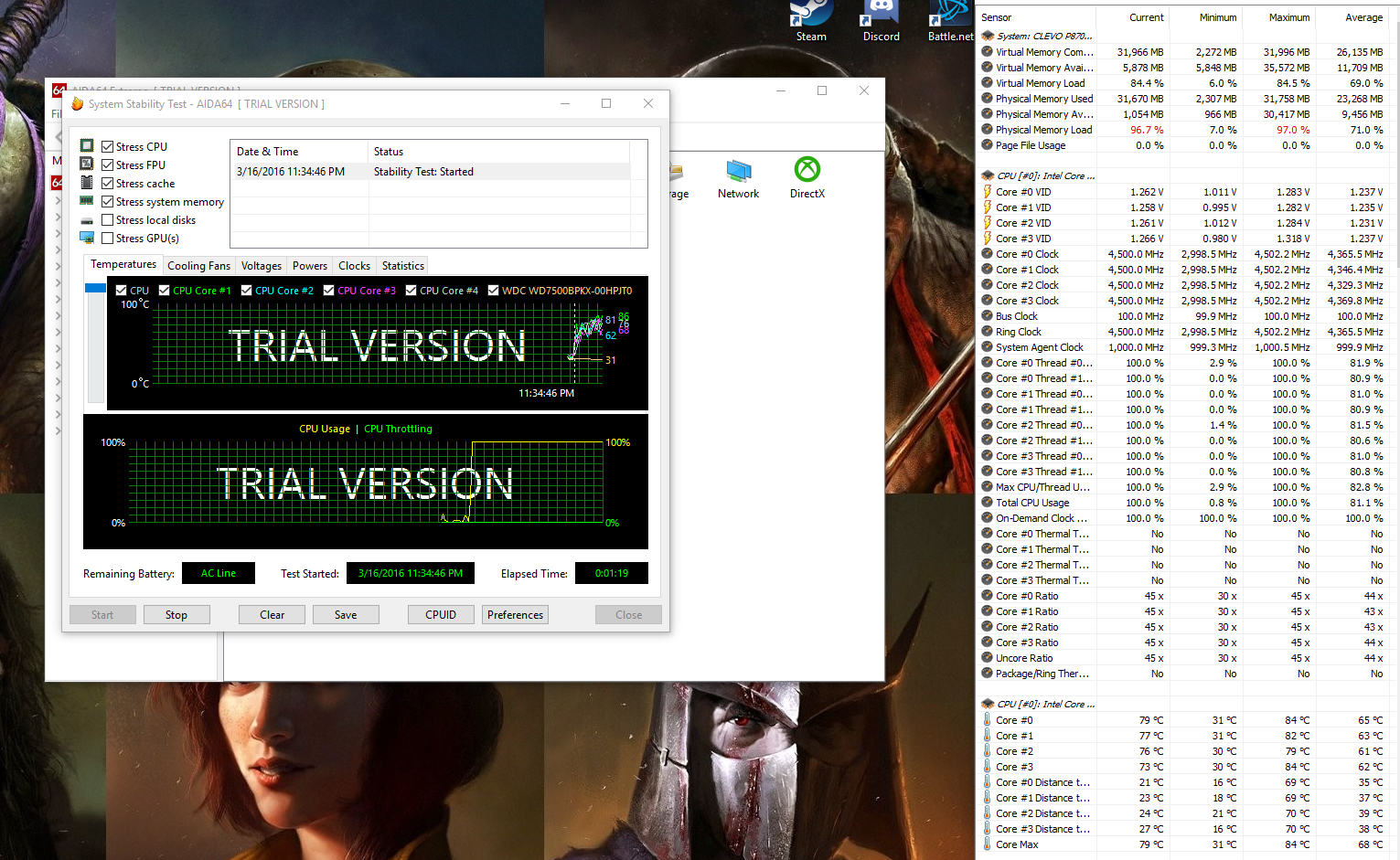The image size is (1400, 860).
Task: Click the monitor icon beside Stress GPU(s)
Action: (x=87, y=238)
